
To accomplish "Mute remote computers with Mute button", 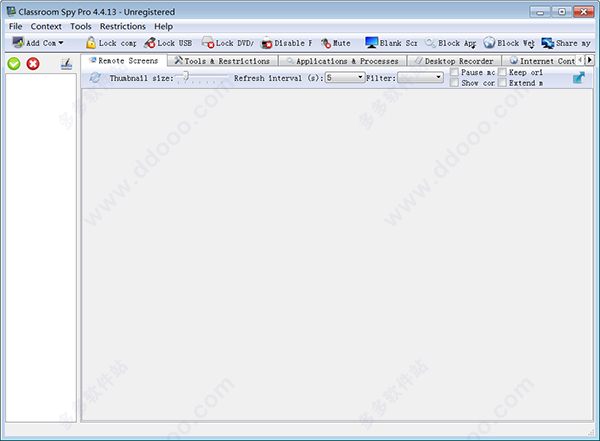I will point(336,43).
